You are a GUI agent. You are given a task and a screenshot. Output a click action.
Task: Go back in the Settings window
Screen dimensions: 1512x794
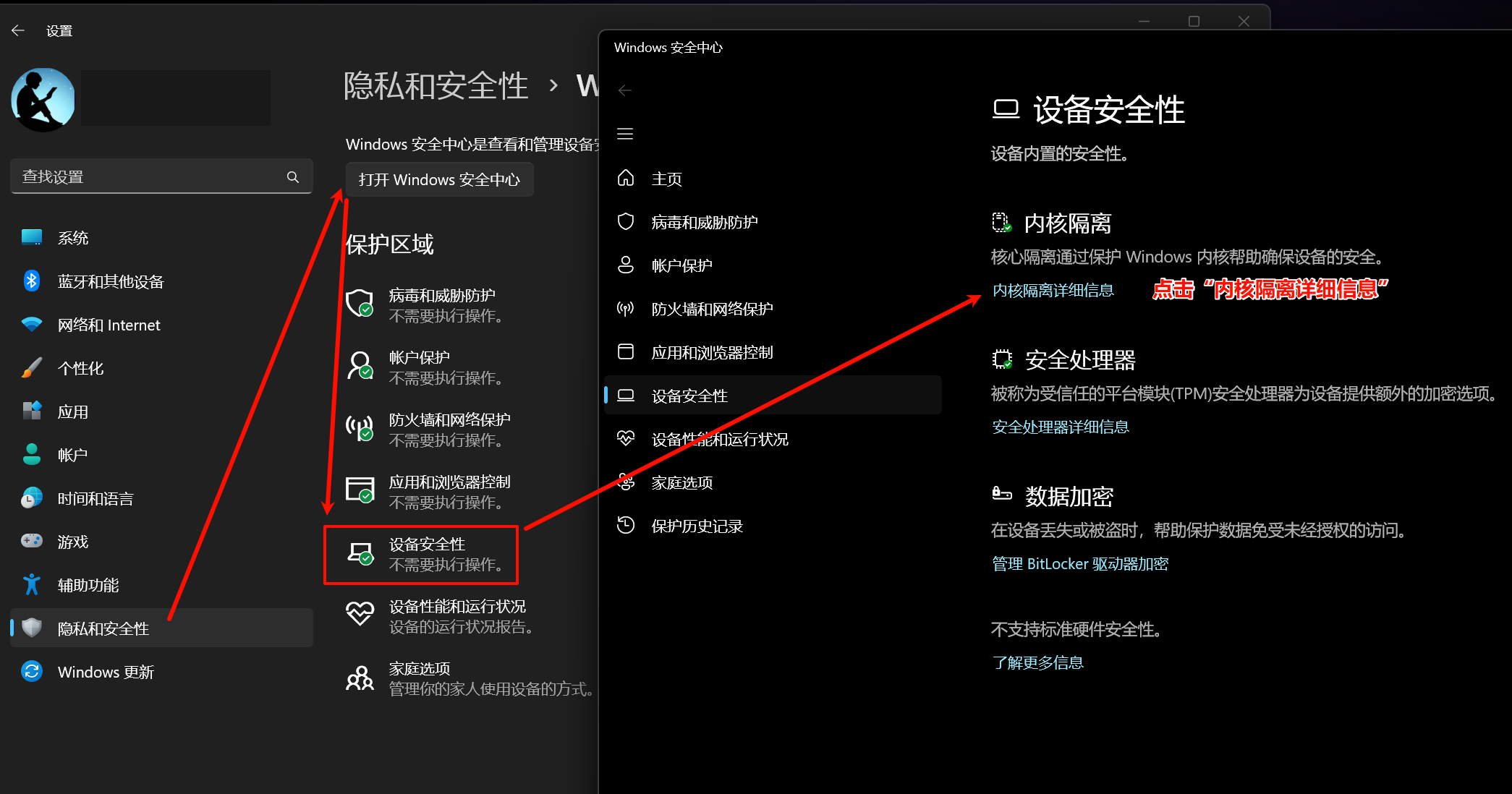click(18, 30)
